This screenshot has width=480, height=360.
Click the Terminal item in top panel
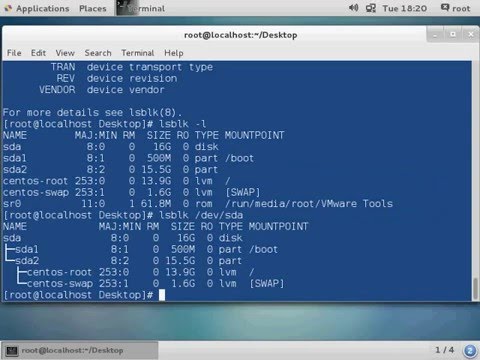pos(141,8)
